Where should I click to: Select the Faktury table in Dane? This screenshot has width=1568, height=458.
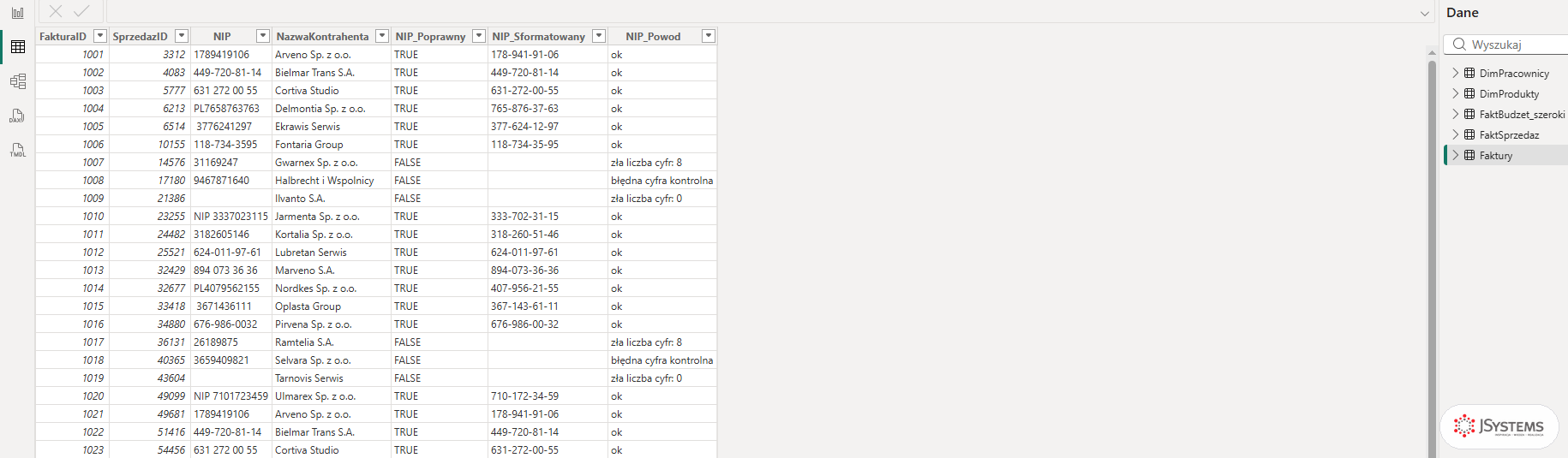pos(1496,156)
